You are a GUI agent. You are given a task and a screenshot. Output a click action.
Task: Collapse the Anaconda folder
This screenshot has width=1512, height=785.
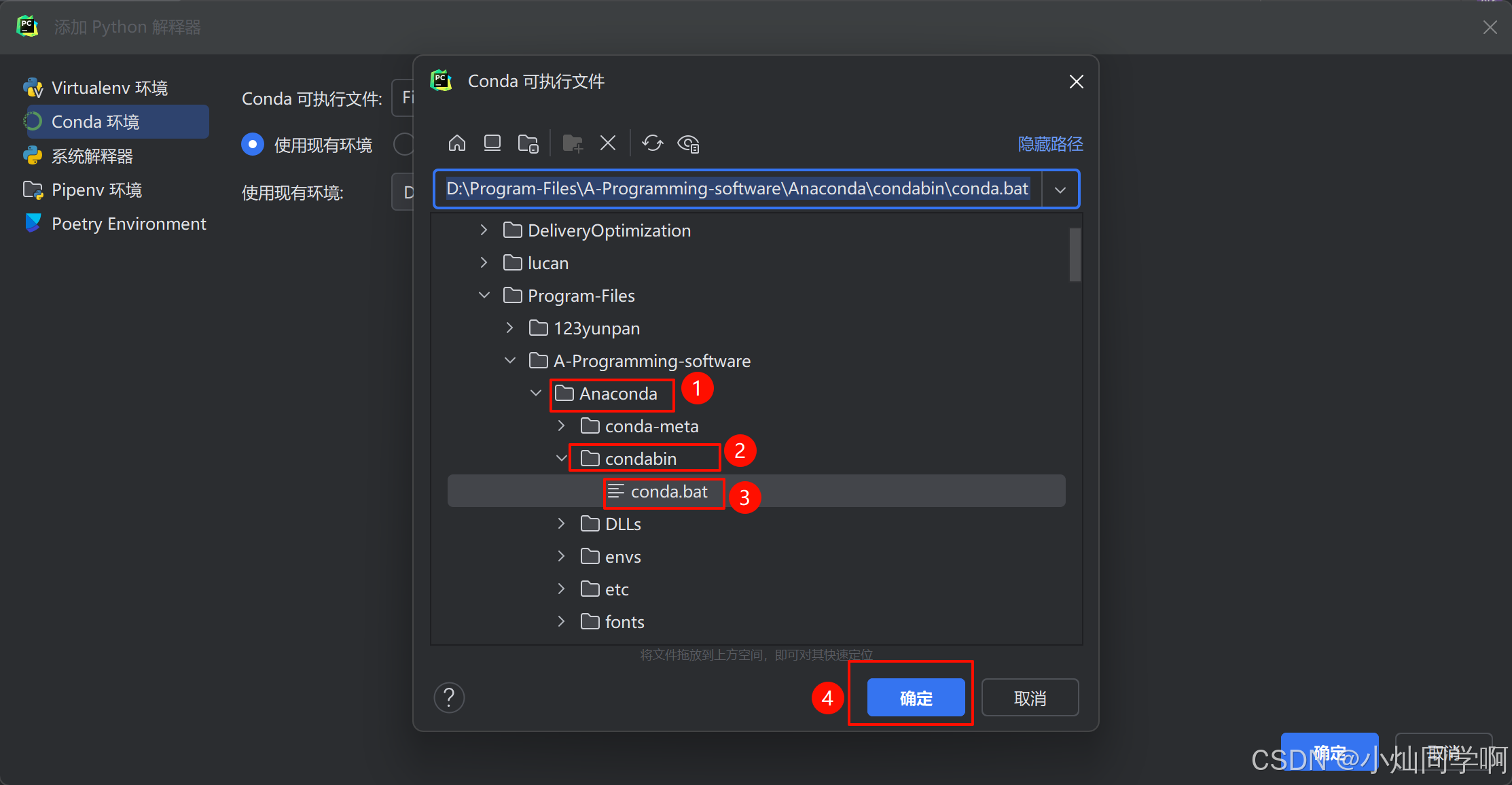[x=536, y=394]
